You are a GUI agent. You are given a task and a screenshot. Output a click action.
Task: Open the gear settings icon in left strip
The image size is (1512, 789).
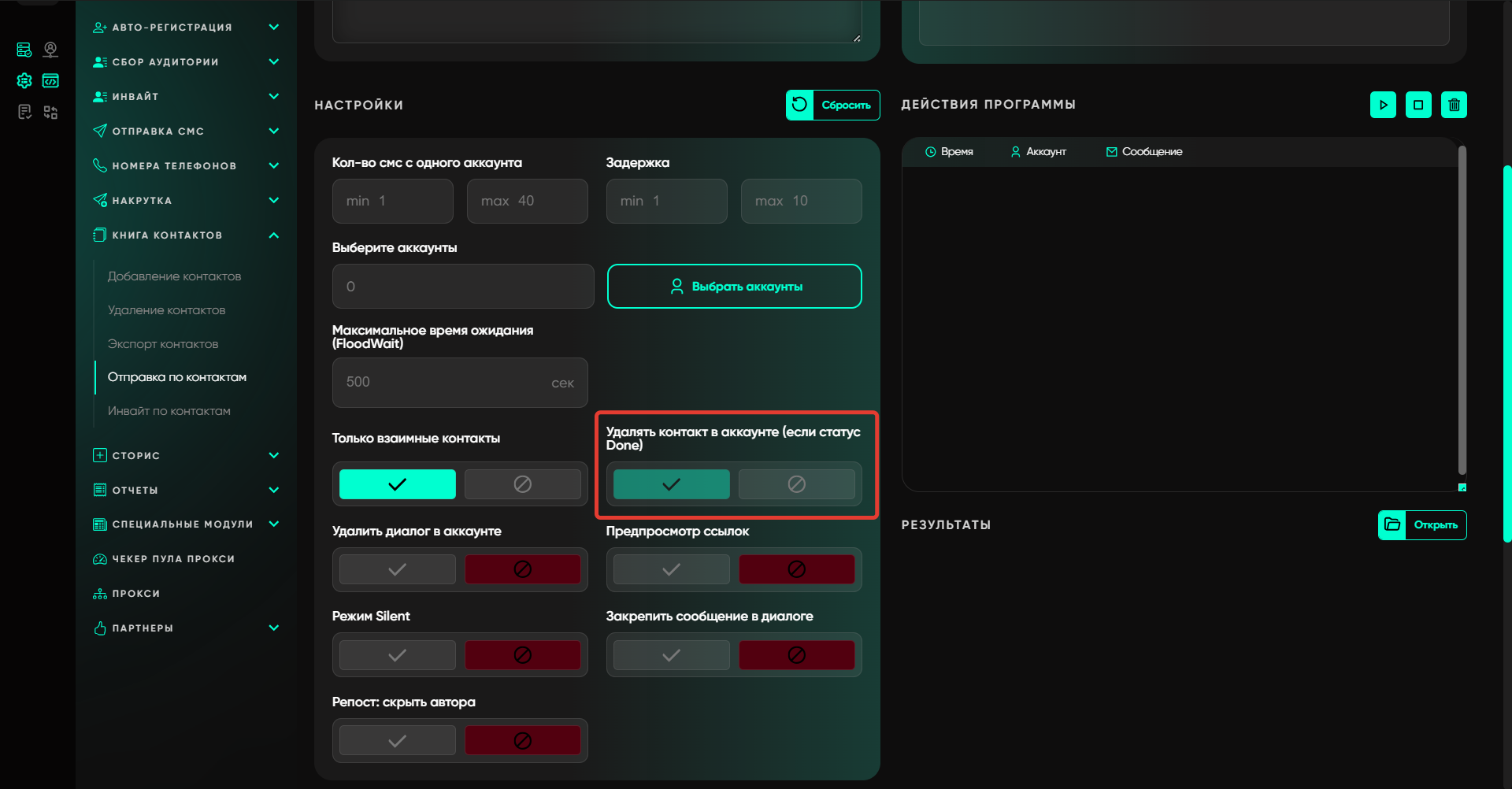[24, 80]
